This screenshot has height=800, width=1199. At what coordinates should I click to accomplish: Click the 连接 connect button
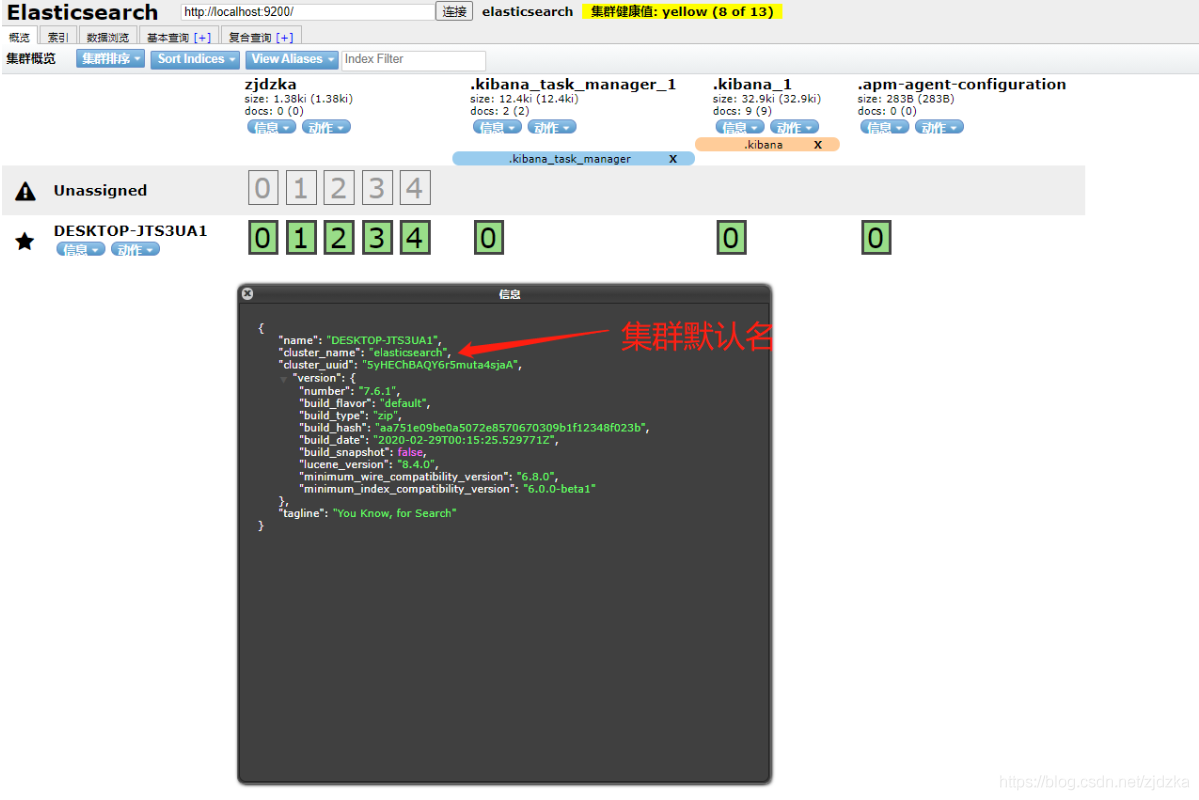454,11
